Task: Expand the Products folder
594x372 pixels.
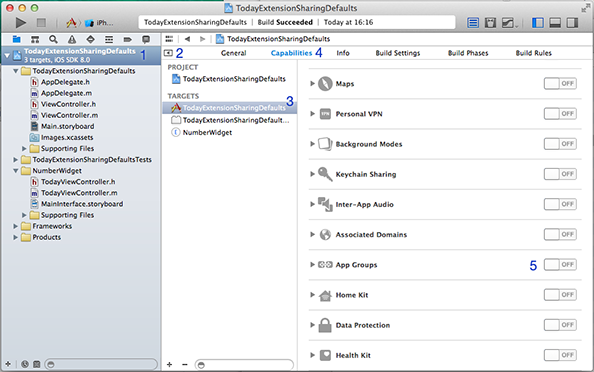Action: [x=16, y=237]
